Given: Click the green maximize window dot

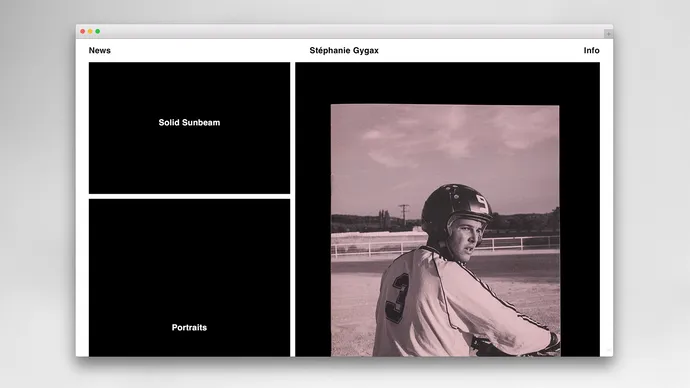Looking at the screenshot, I should click(x=98, y=31).
